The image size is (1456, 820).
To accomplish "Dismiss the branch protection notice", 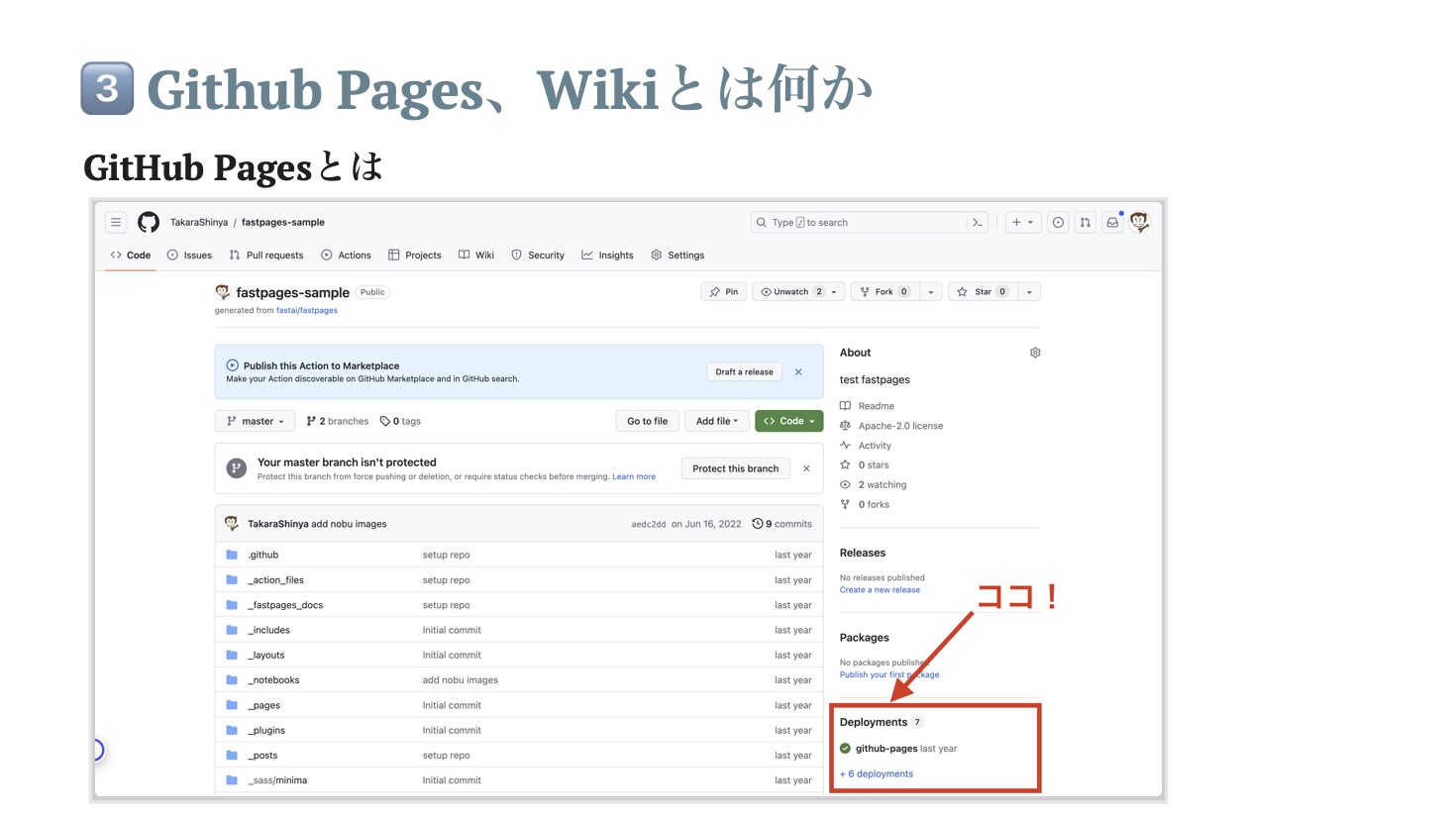I will (806, 468).
